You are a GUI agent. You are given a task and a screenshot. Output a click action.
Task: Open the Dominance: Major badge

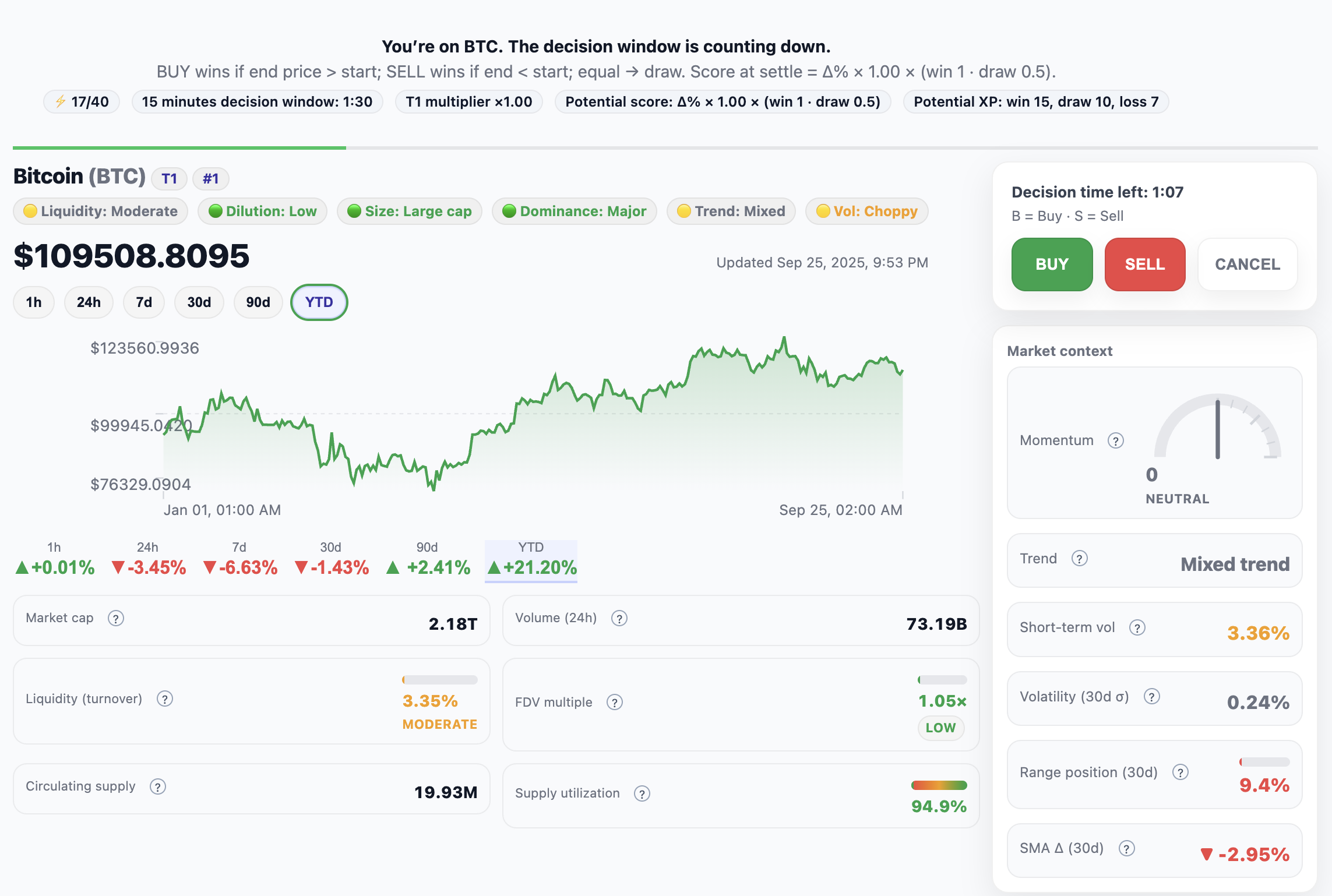pos(574,211)
